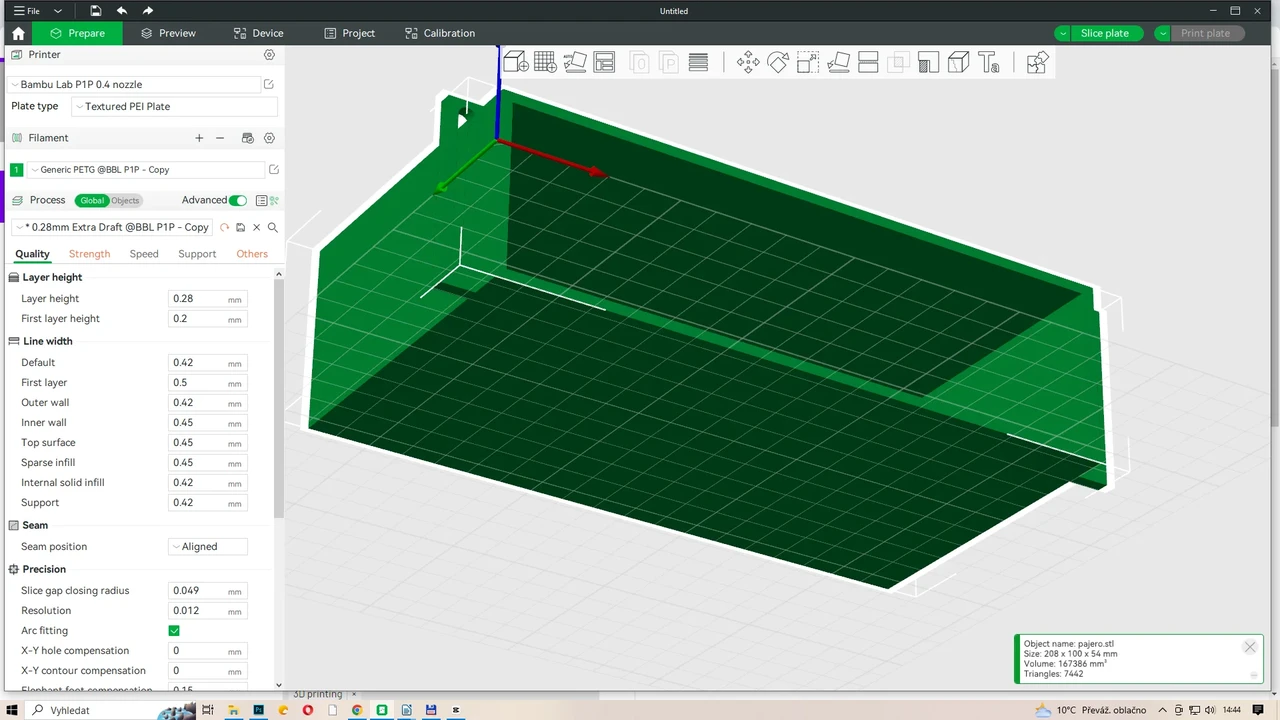Click the Layer height value field
Image resolution: width=1280 pixels, height=720 pixels.
pos(207,299)
